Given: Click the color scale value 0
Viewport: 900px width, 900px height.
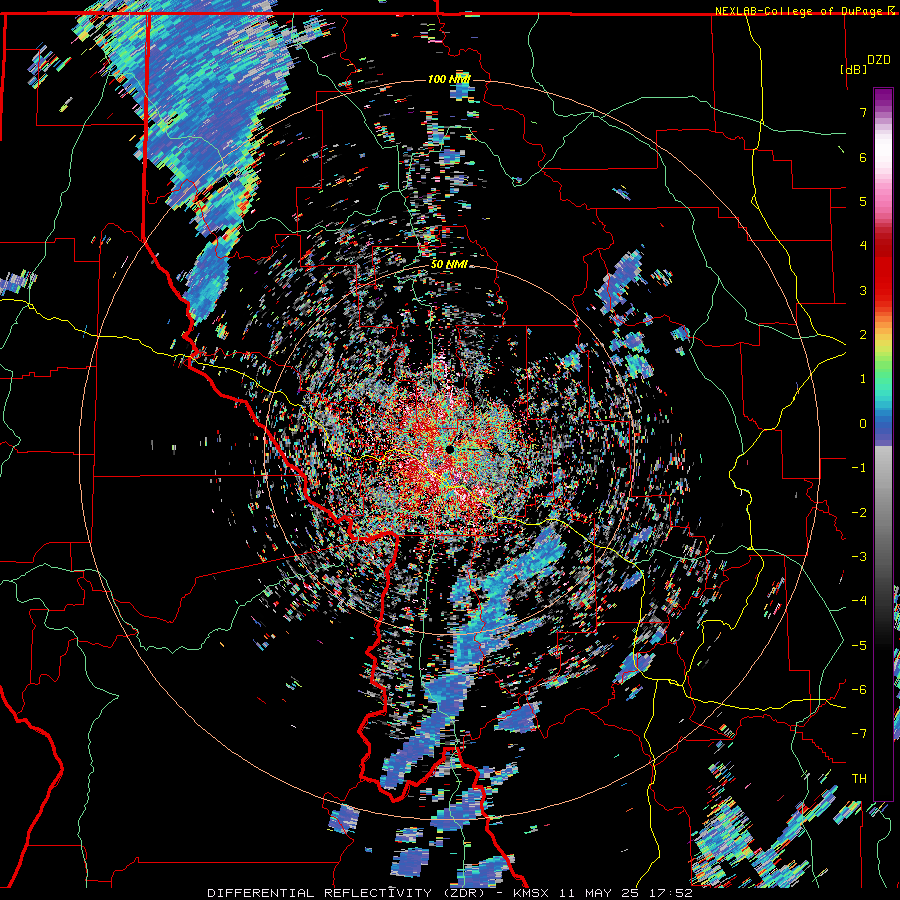Looking at the screenshot, I should pyautogui.click(x=863, y=424).
